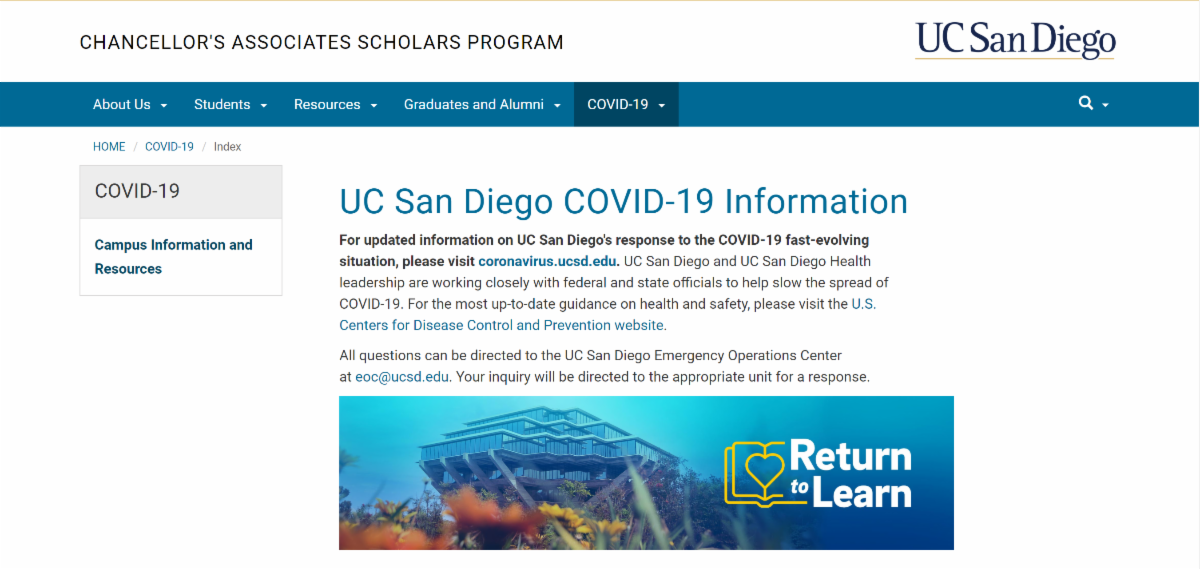Click the UC San Diego COVID-19 Information heading
The height and width of the screenshot is (569, 1200).
point(623,201)
